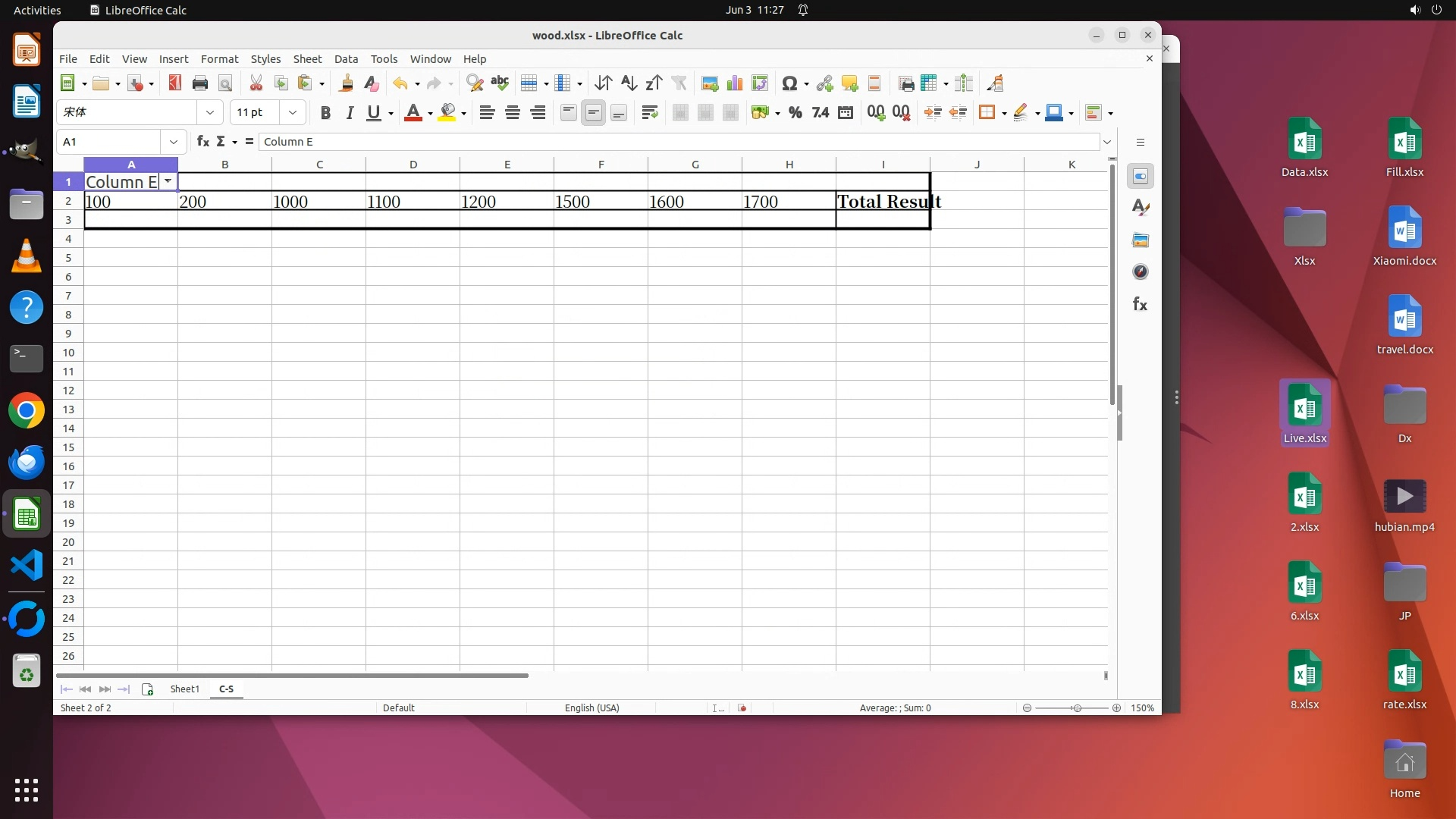1456x819 pixels.
Task: Click Format as Percent icon
Action: click(795, 113)
